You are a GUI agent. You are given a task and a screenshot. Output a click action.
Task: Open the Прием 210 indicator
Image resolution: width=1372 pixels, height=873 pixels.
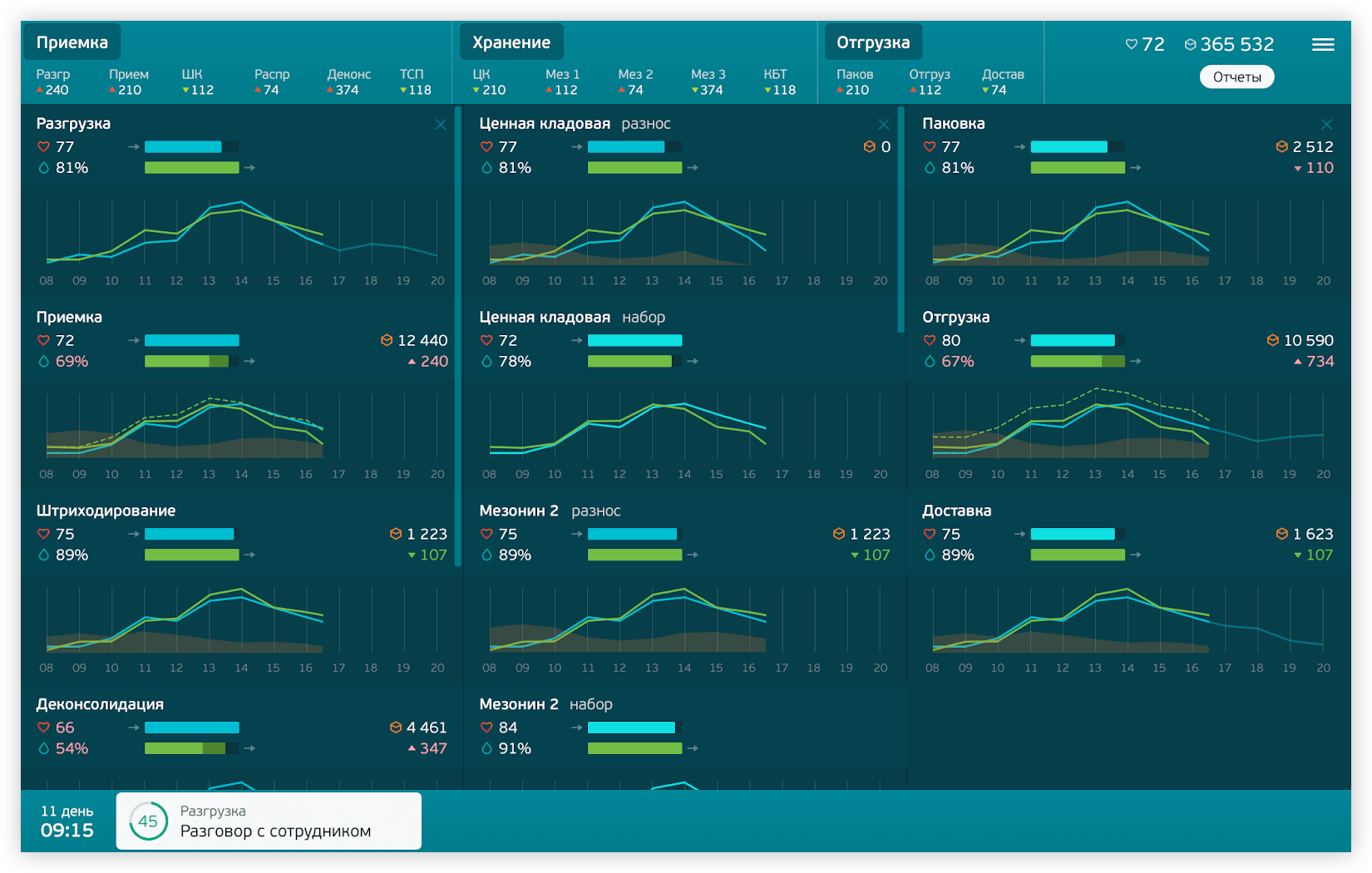point(128,81)
